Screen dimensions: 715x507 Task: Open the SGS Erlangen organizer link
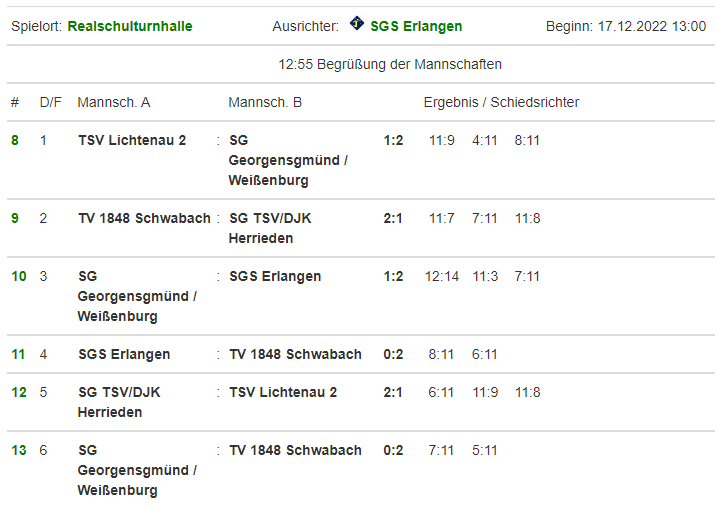click(416, 26)
